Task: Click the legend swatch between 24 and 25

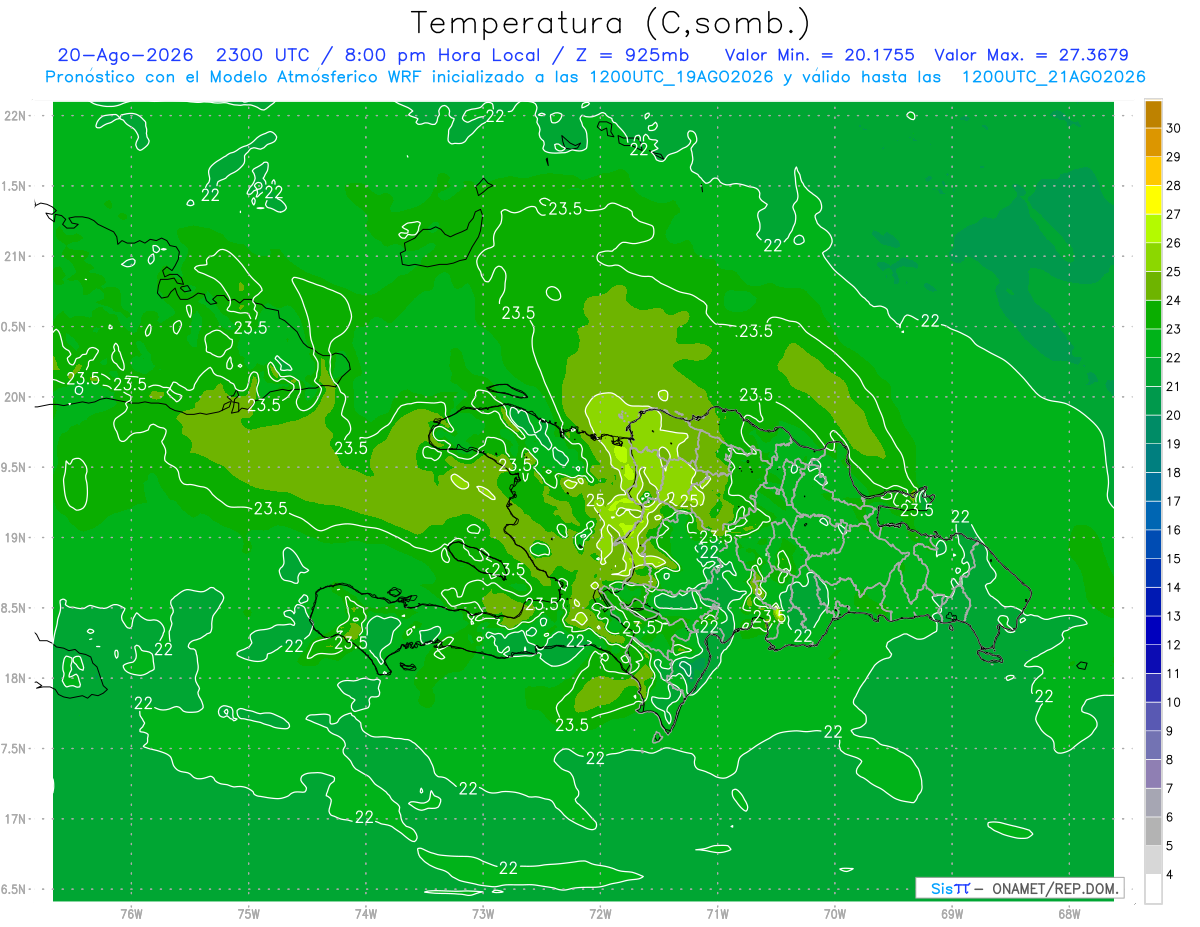Action: click(x=1153, y=285)
